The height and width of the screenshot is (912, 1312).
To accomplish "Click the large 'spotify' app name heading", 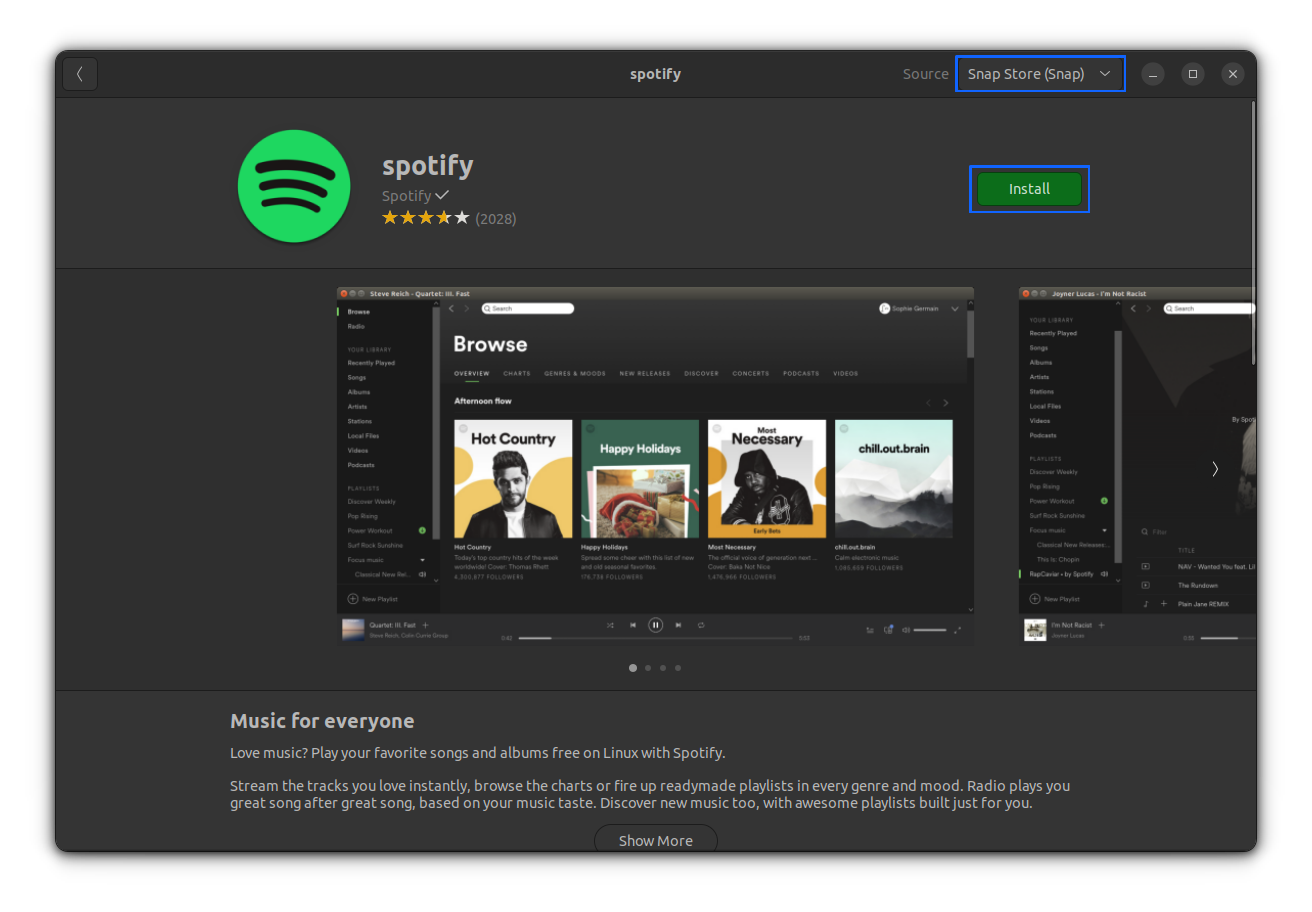I will [428, 165].
